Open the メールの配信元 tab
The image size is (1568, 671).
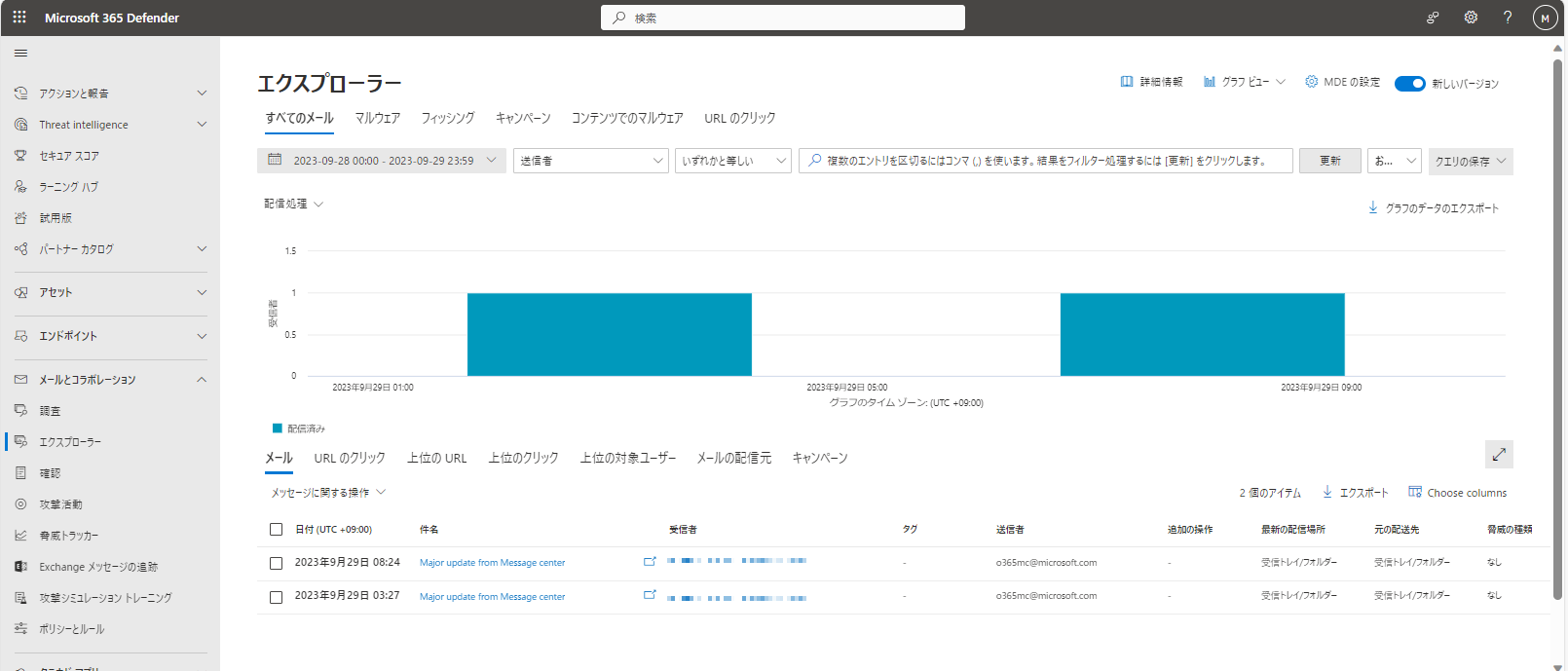click(x=733, y=458)
